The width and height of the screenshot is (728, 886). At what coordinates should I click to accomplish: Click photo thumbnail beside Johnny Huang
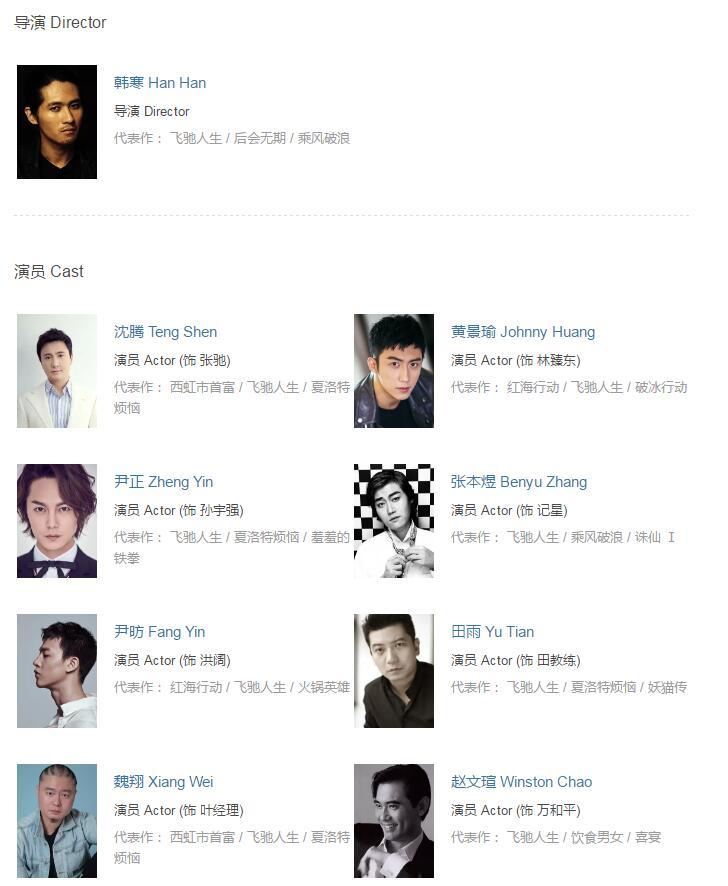click(x=394, y=371)
